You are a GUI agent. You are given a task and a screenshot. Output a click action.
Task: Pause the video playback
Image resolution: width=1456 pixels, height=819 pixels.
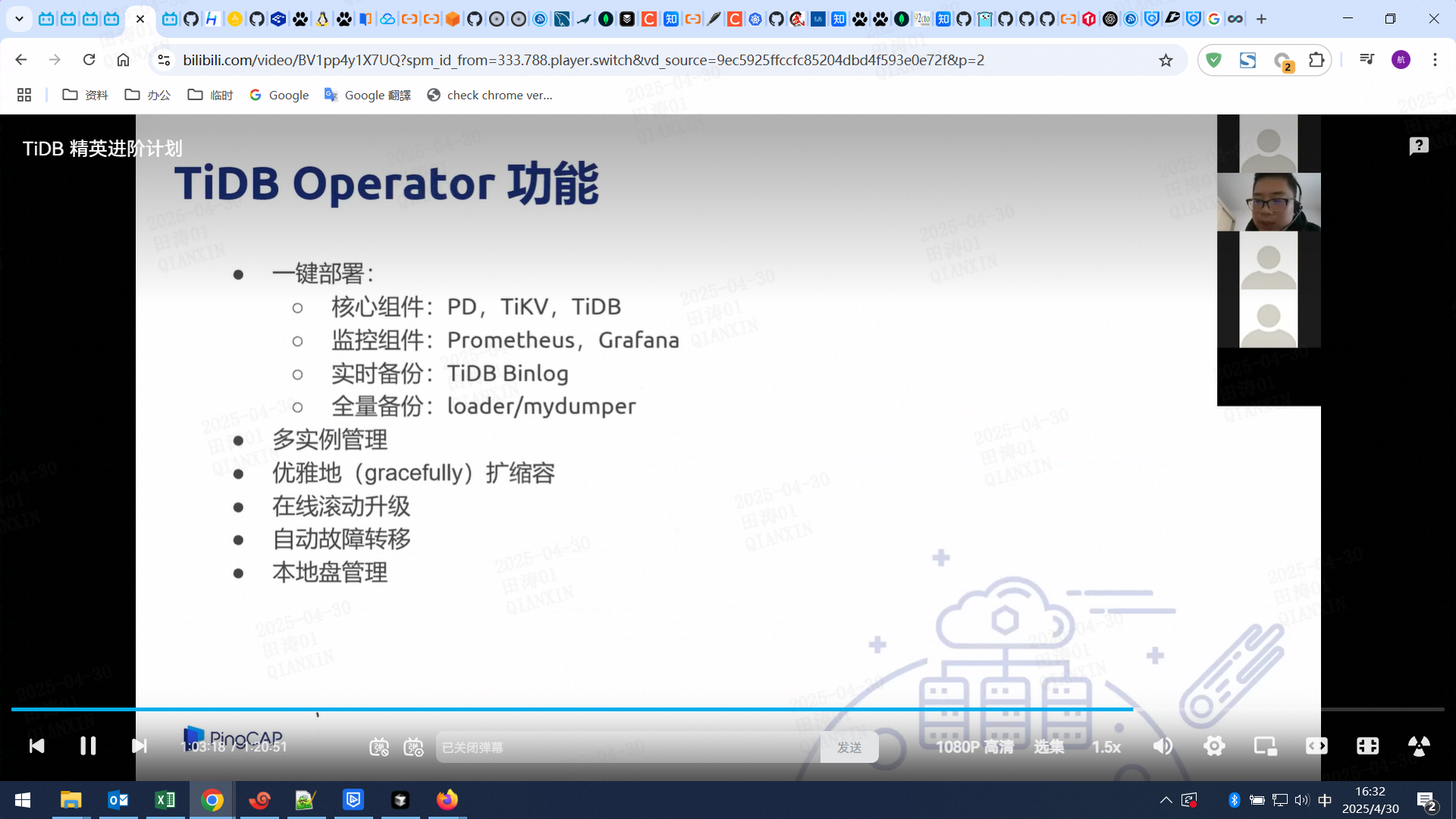tap(88, 746)
